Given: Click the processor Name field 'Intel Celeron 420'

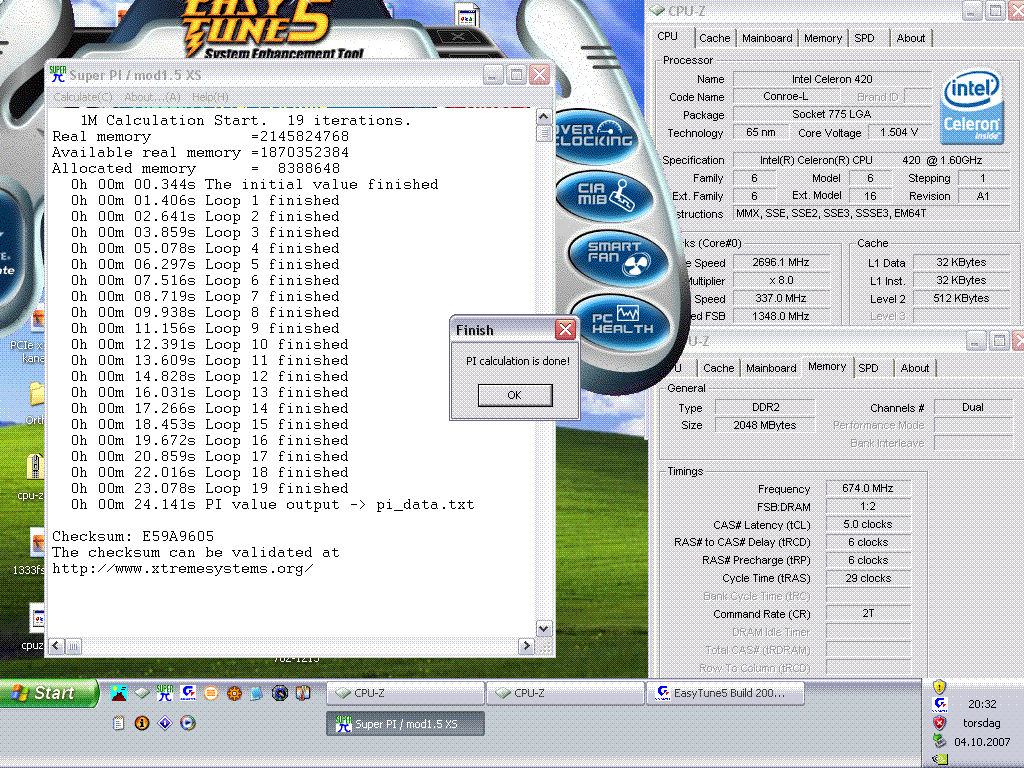Looking at the screenshot, I should pos(832,79).
